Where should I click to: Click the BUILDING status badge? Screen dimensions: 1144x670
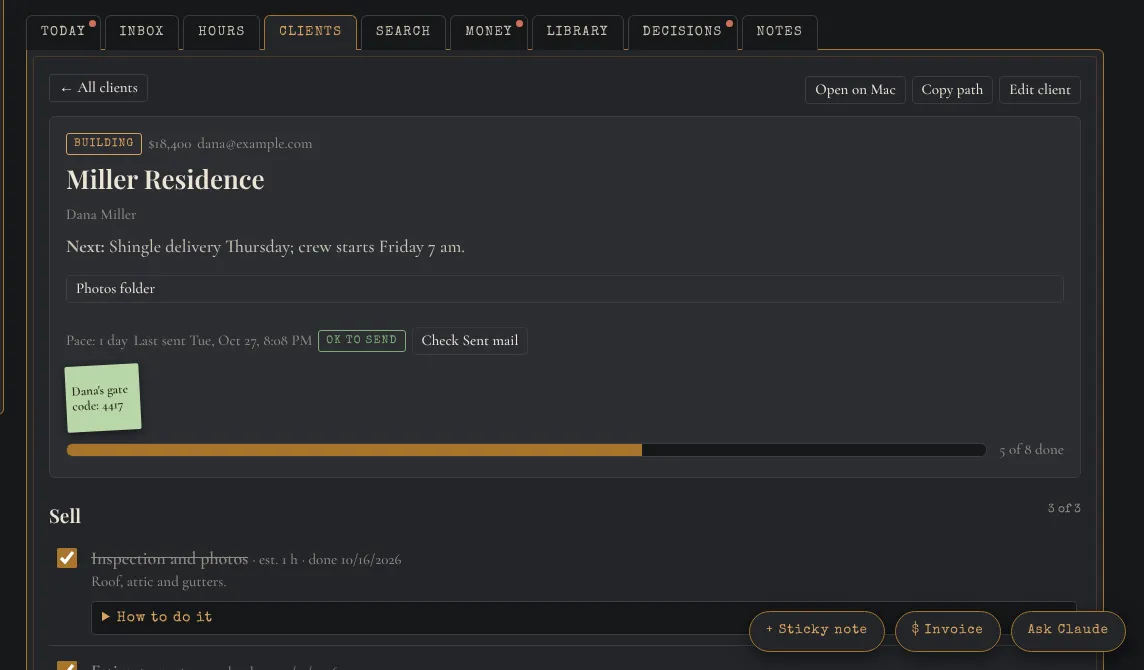click(x=104, y=143)
